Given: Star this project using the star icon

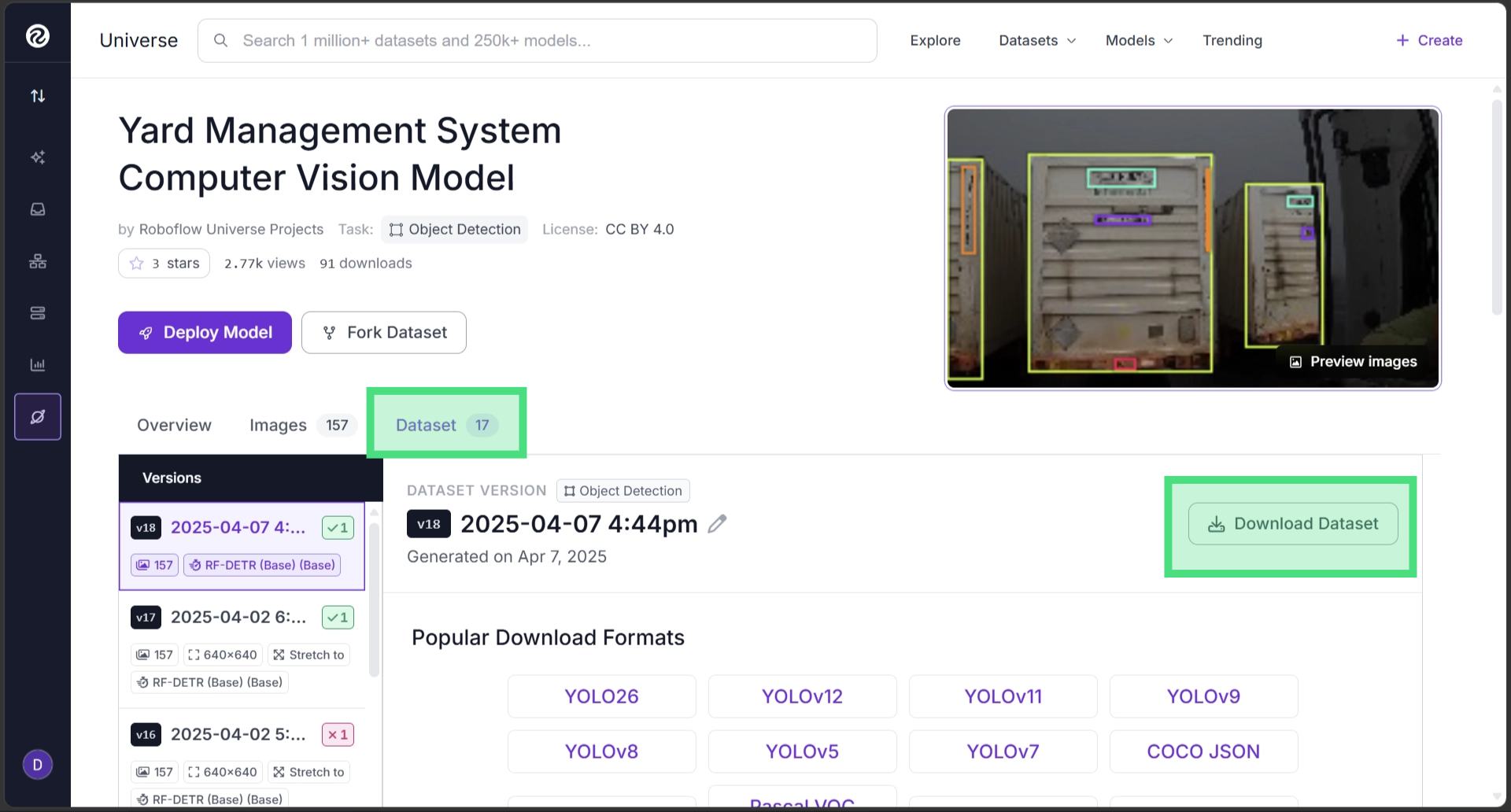Looking at the screenshot, I should 137,264.
